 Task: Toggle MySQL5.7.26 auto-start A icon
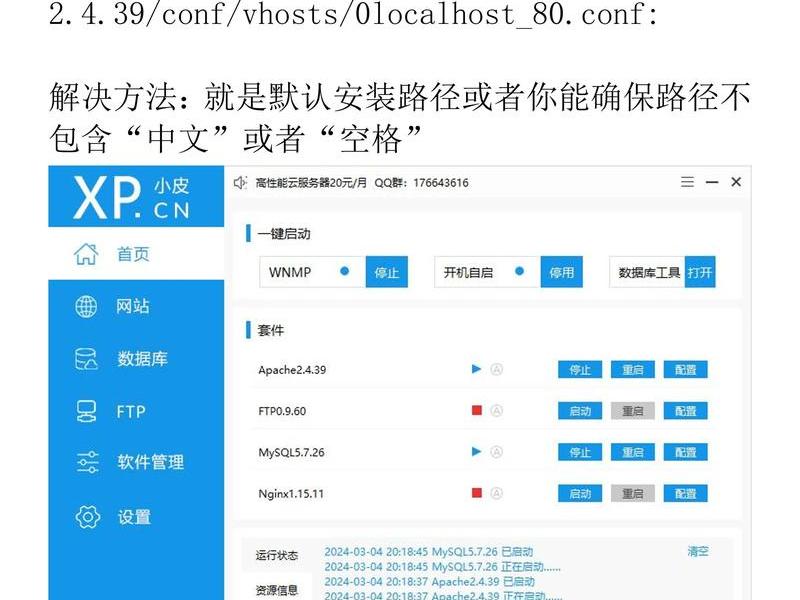tap(496, 452)
